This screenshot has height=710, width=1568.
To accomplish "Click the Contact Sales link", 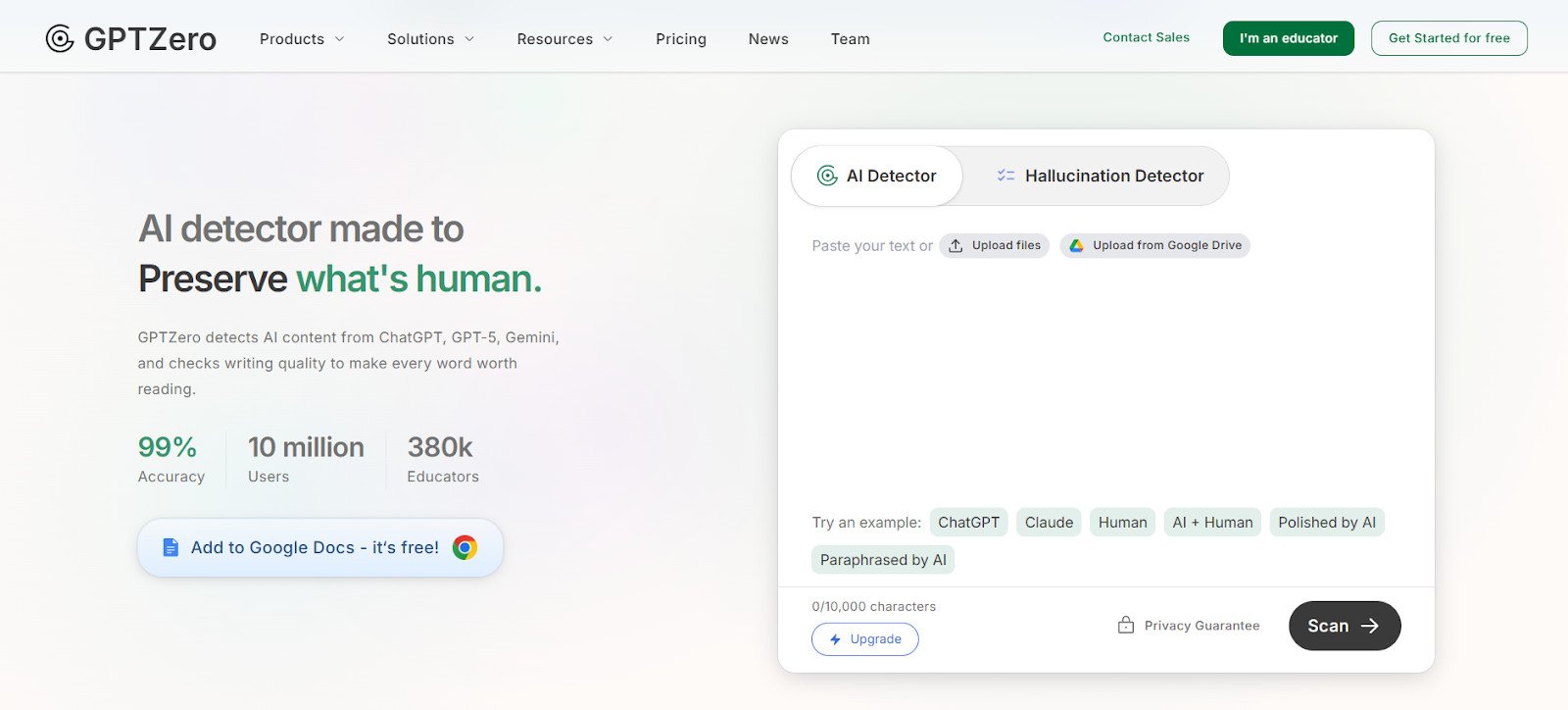I will pyautogui.click(x=1147, y=37).
